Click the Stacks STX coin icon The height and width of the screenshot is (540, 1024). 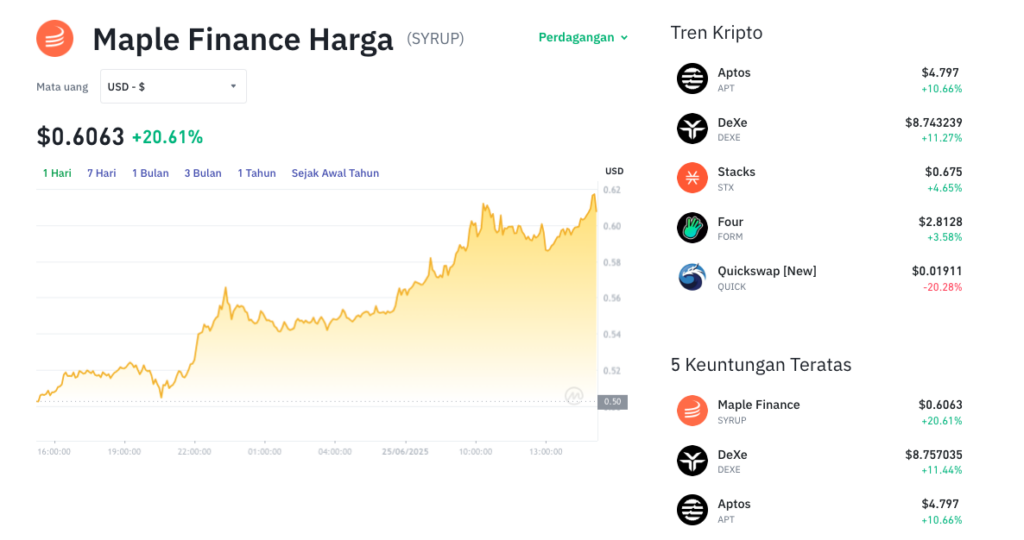(692, 178)
